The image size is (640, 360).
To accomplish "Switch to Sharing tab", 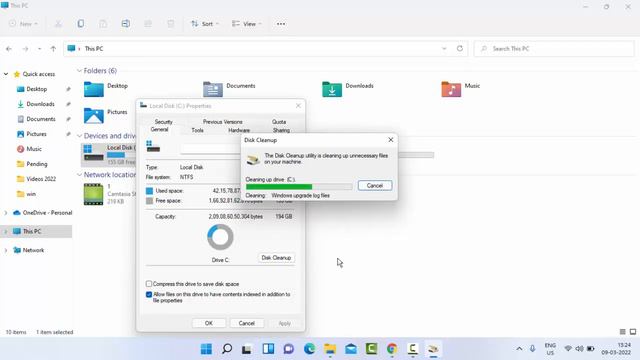I will point(281,130).
